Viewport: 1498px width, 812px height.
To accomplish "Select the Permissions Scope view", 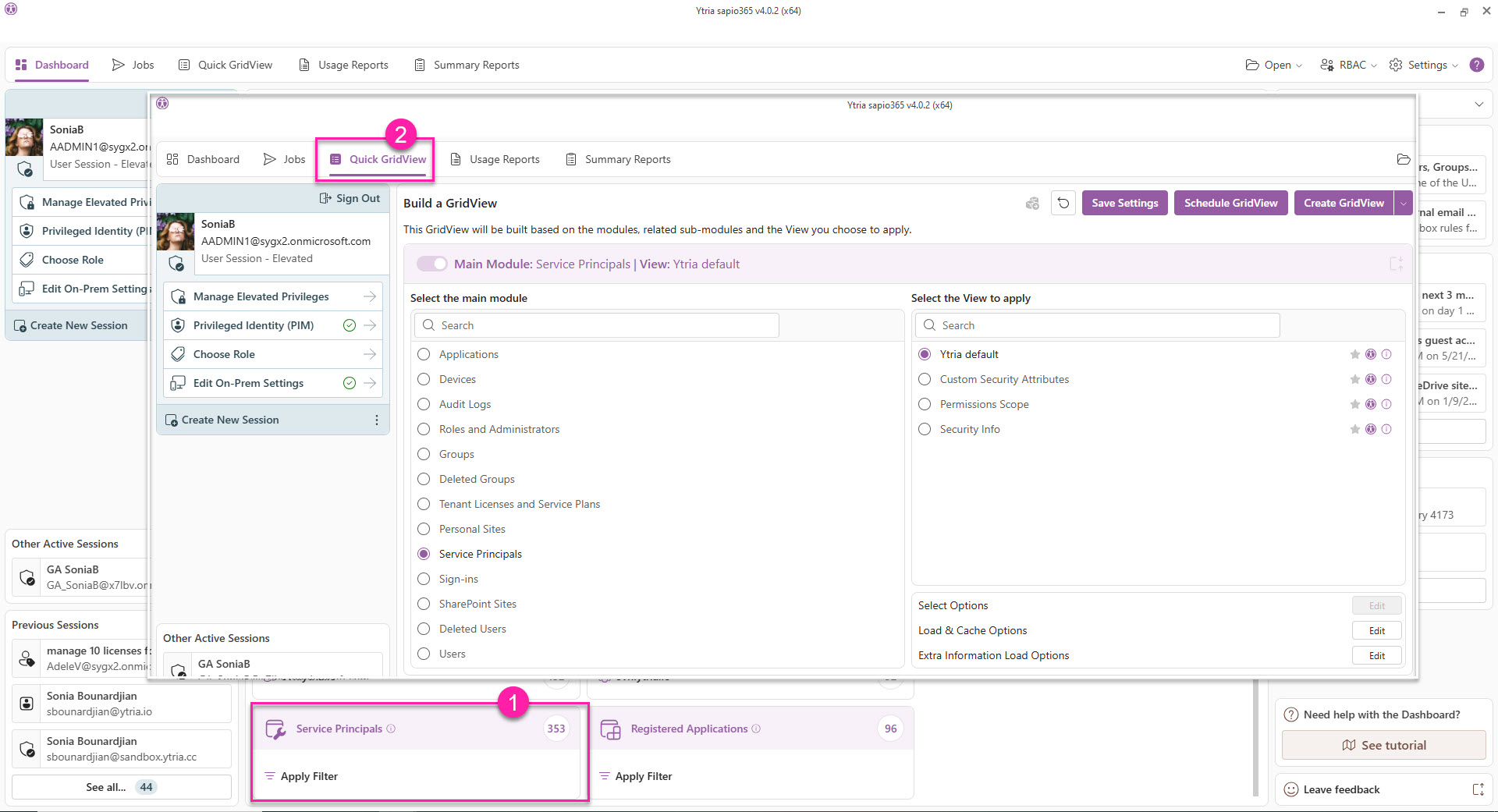I will pyautogui.click(x=925, y=404).
